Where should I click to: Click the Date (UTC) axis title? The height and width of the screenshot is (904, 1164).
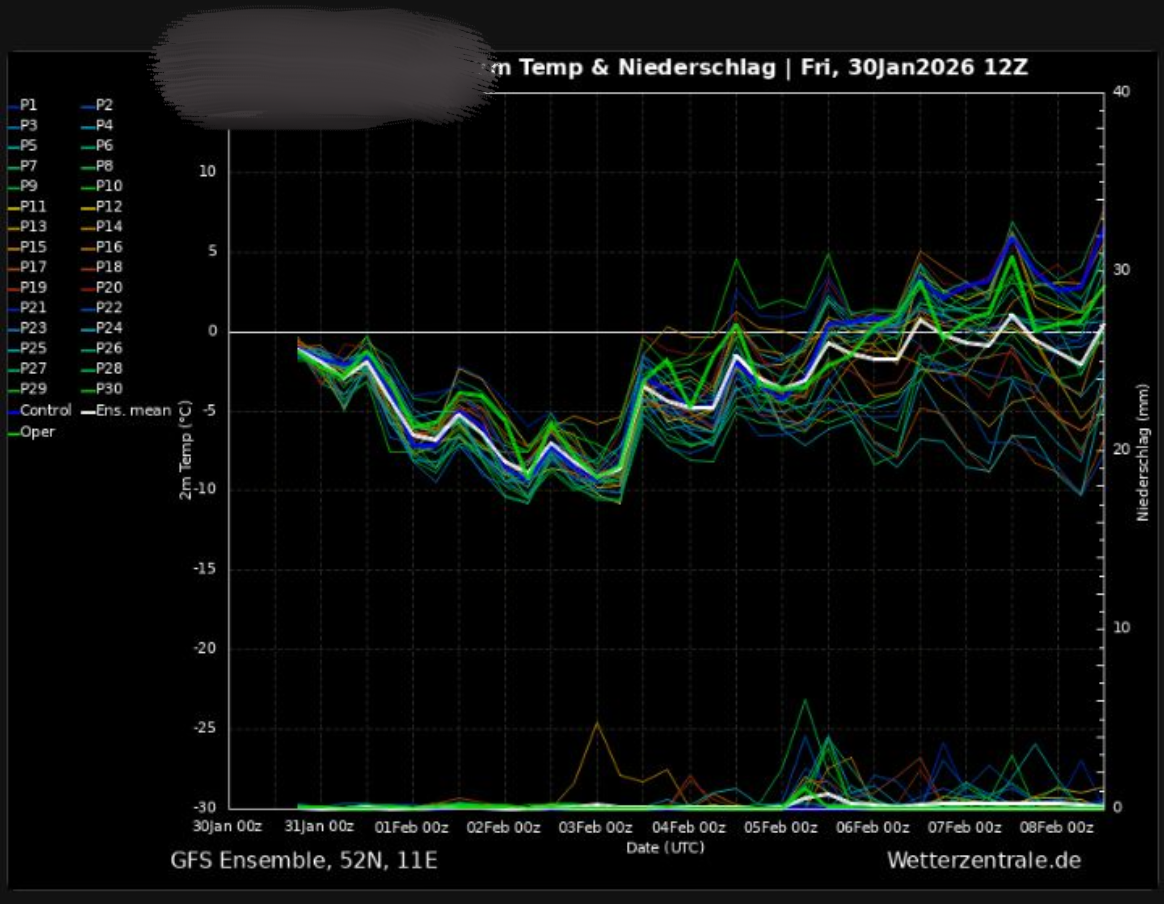click(x=664, y=848)
